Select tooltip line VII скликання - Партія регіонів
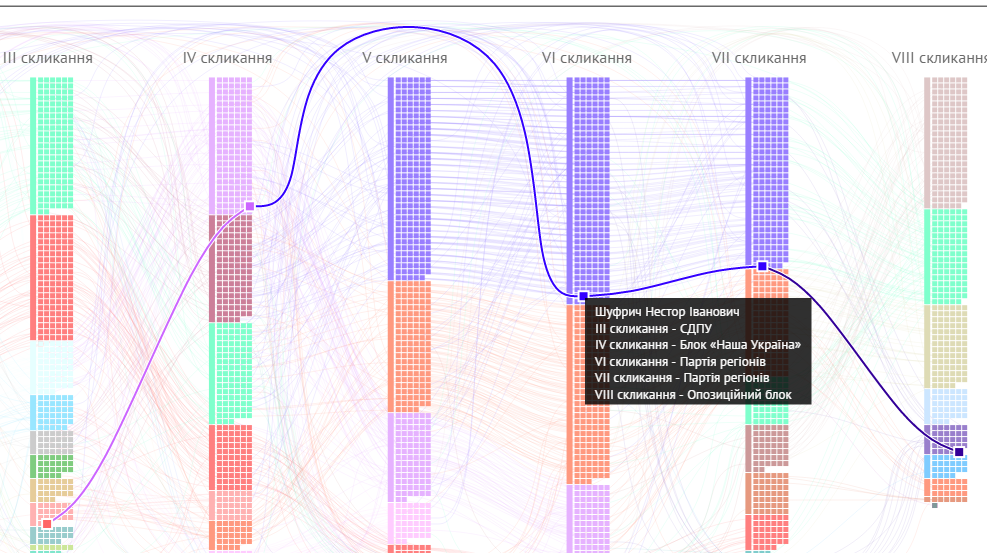The width and height of the screenshot is (987, 553). pyautogui.click(x=682, y=378)
